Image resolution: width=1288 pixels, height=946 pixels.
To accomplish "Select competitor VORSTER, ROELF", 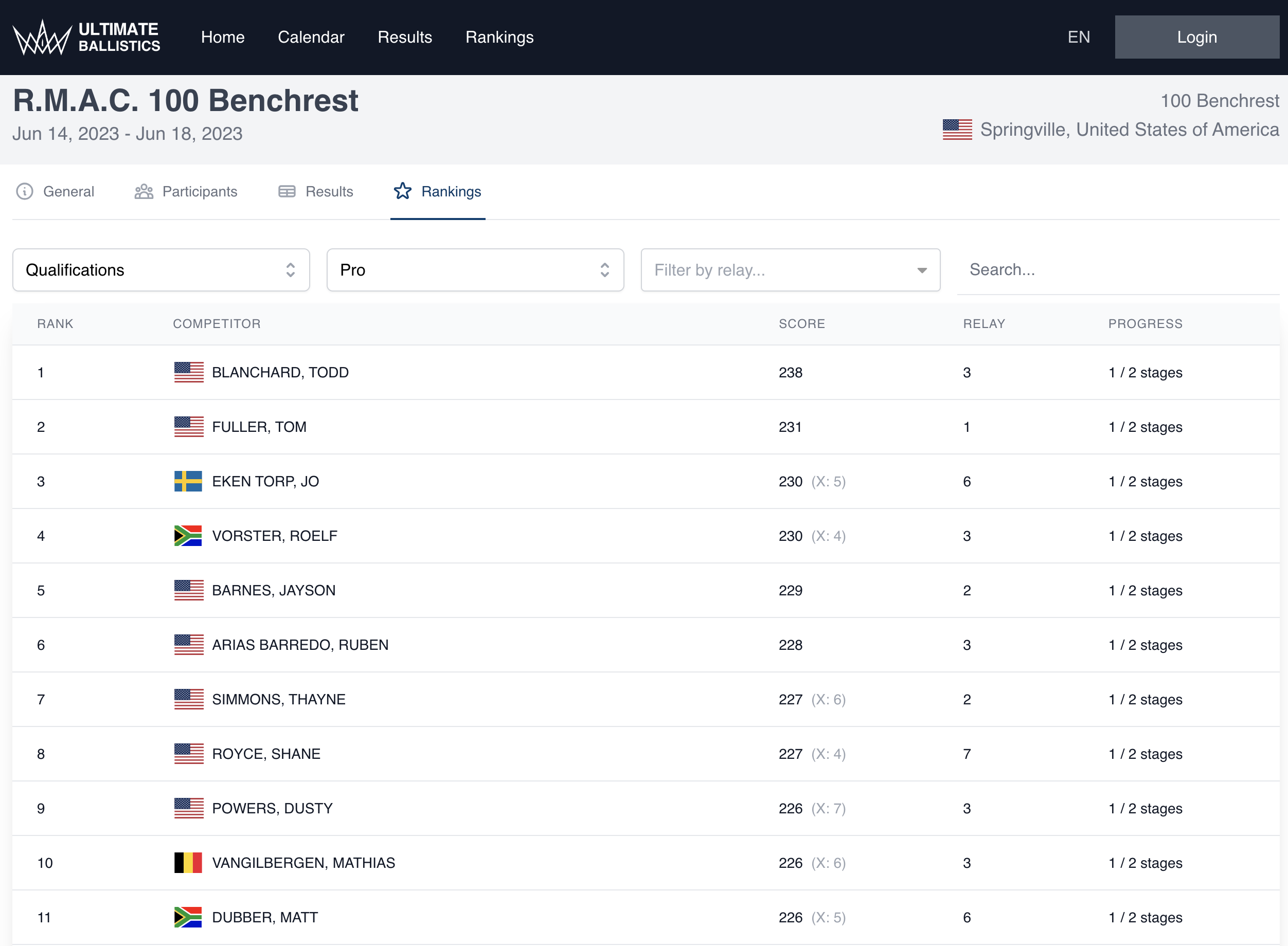I will (275, 536).
